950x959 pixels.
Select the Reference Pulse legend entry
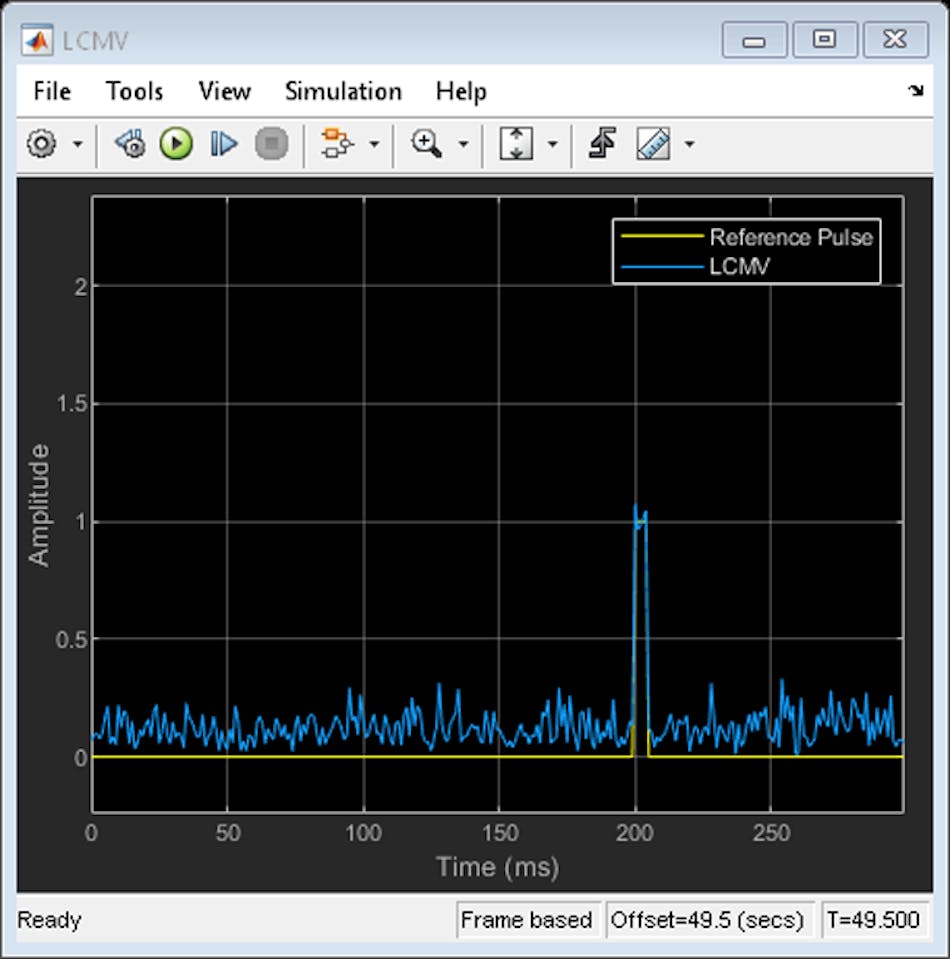click(x=791, y=238)
